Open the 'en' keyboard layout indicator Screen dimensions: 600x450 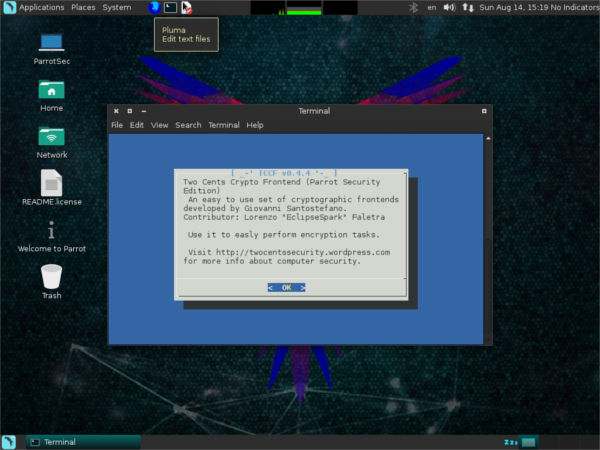[x=432, y=7]
